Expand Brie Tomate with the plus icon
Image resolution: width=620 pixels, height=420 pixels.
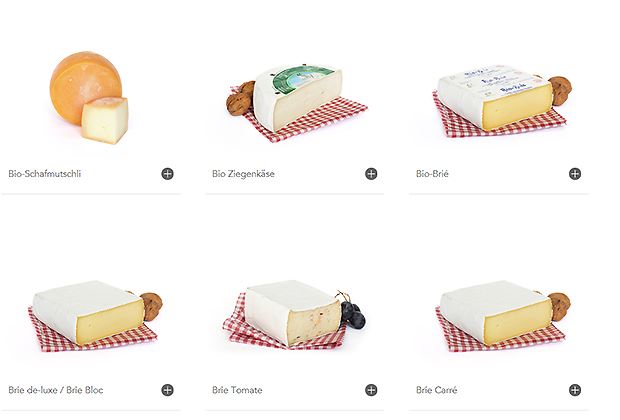(x=371, y=390)
